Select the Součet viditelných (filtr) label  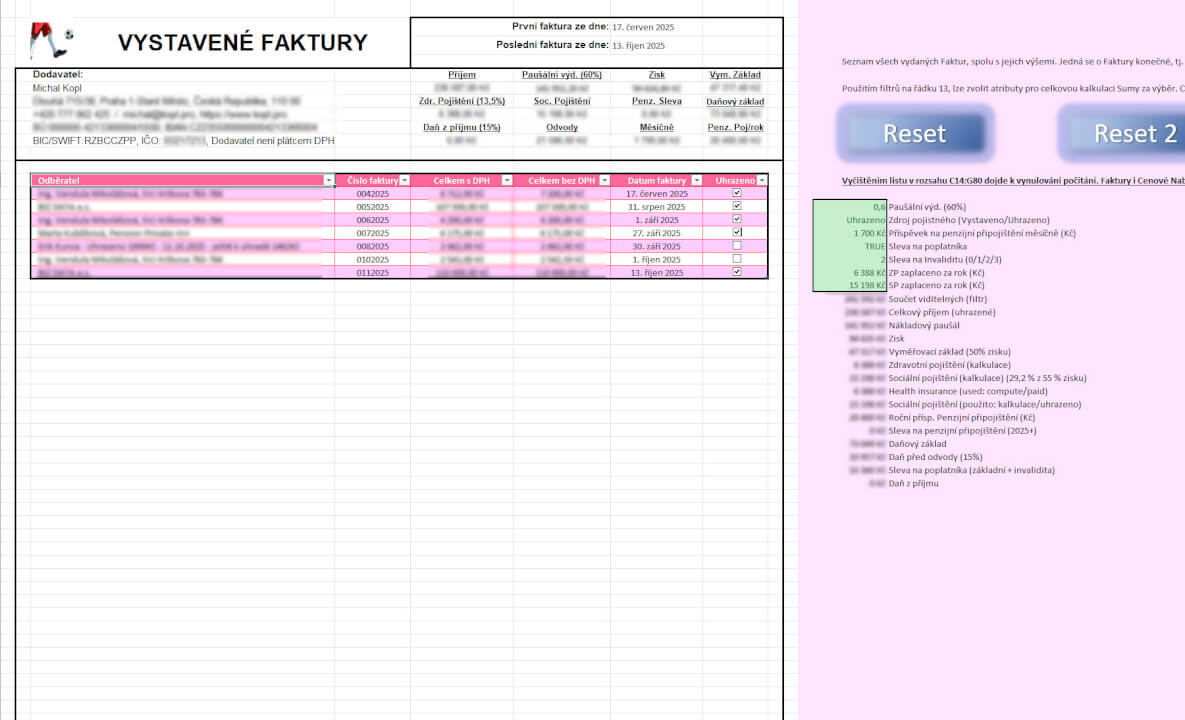tap(937, 299)
